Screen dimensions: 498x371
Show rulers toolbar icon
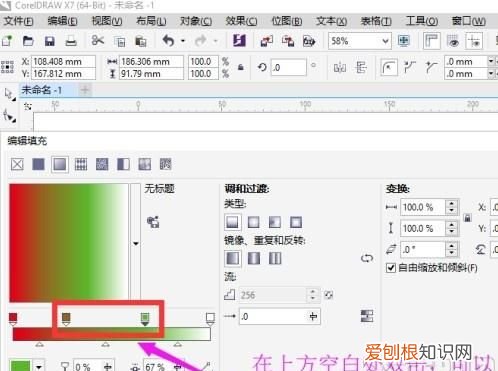pyautogui.click(x=431, y=41)
